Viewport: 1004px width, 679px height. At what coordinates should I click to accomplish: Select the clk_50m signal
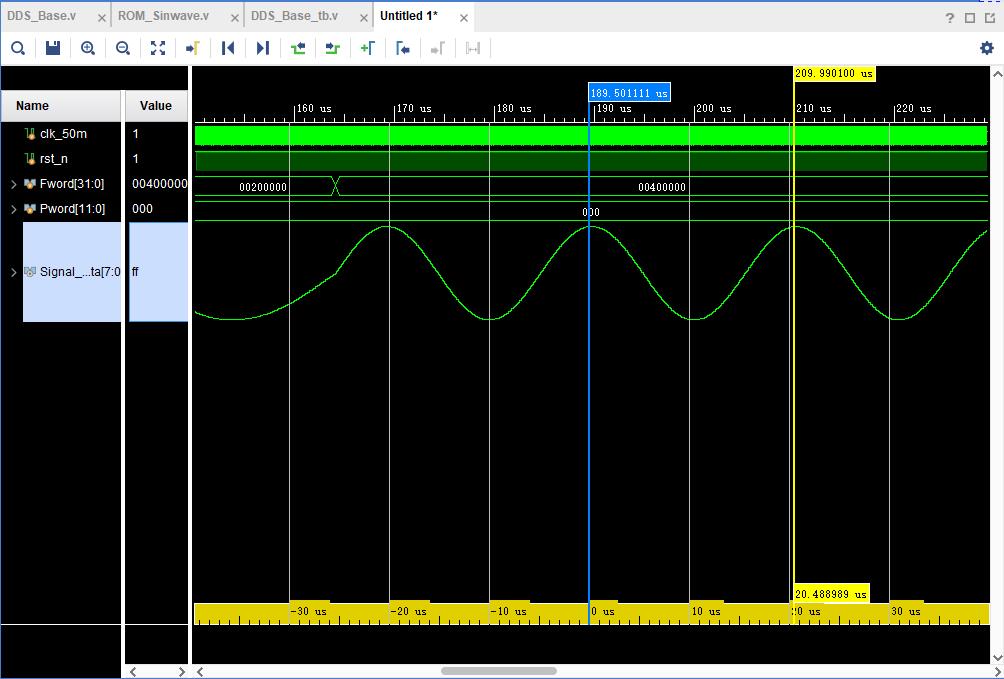pyautogui.click(x=62, y=134)
